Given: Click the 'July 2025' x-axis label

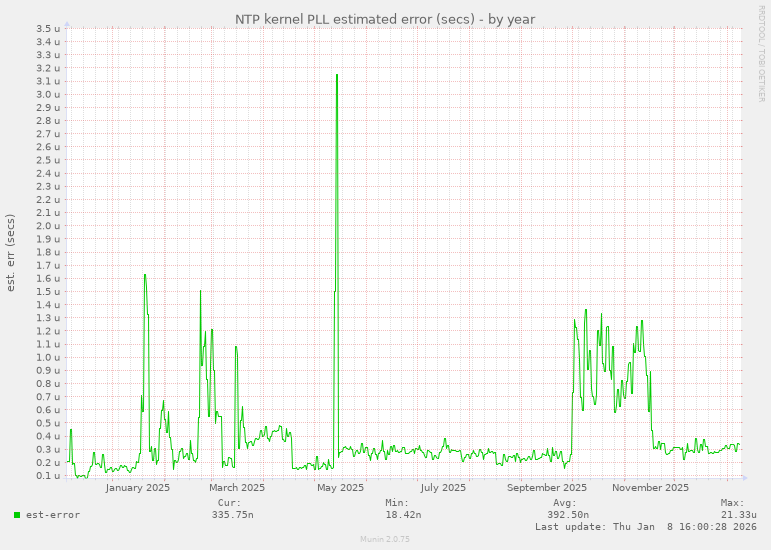Looking at the screenshot, I should [x=443, y=488].
